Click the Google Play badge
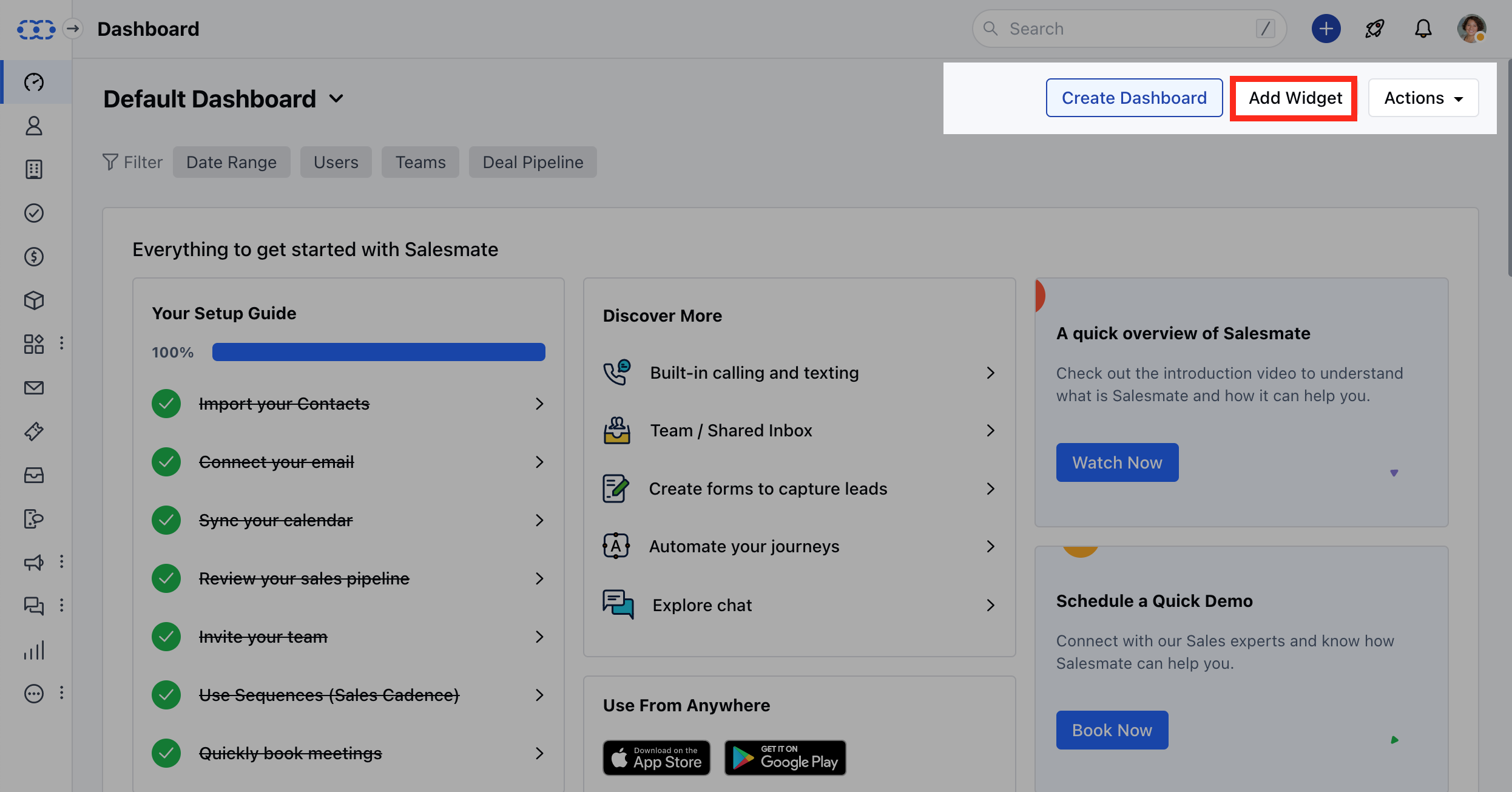Image resolution: width=1512 pixels, height=792 pixels. tap(785, 757)
